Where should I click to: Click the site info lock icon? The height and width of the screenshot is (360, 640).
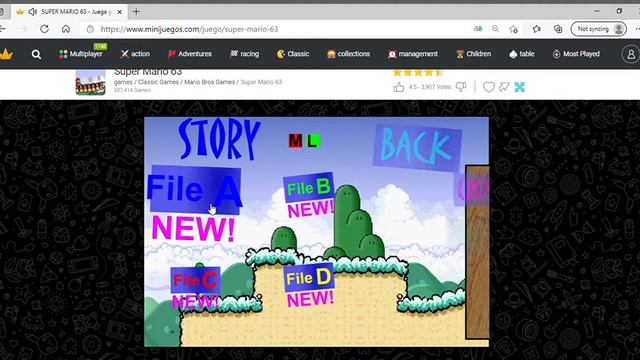pyautogui.click(x=90, y=29)
